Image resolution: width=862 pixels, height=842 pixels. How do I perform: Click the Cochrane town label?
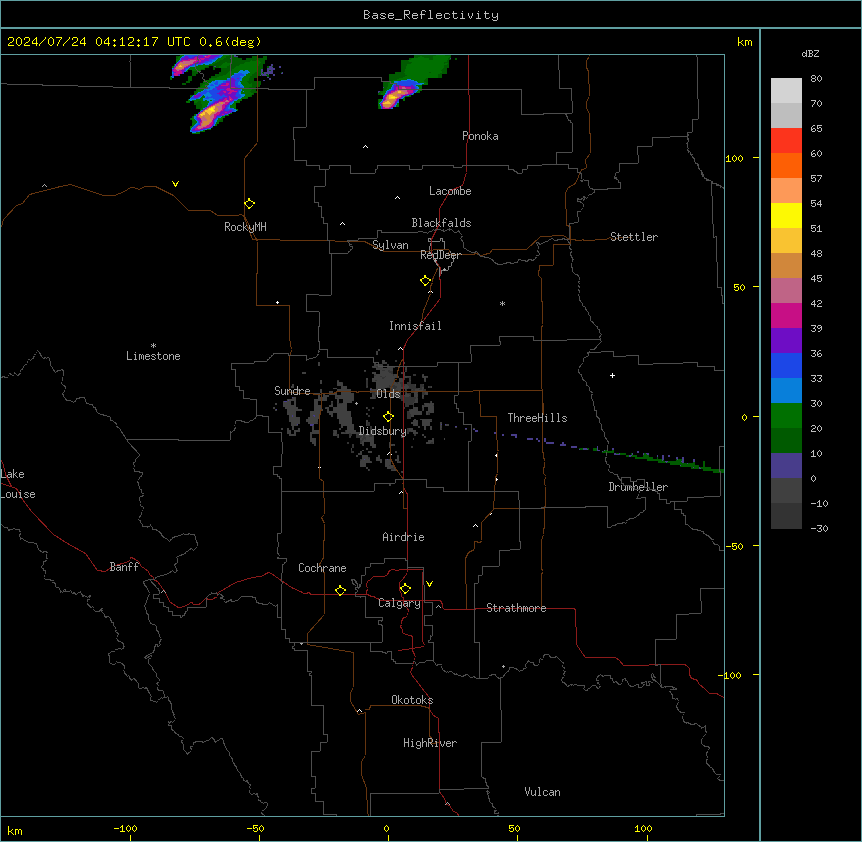click(x=322, y=568)
